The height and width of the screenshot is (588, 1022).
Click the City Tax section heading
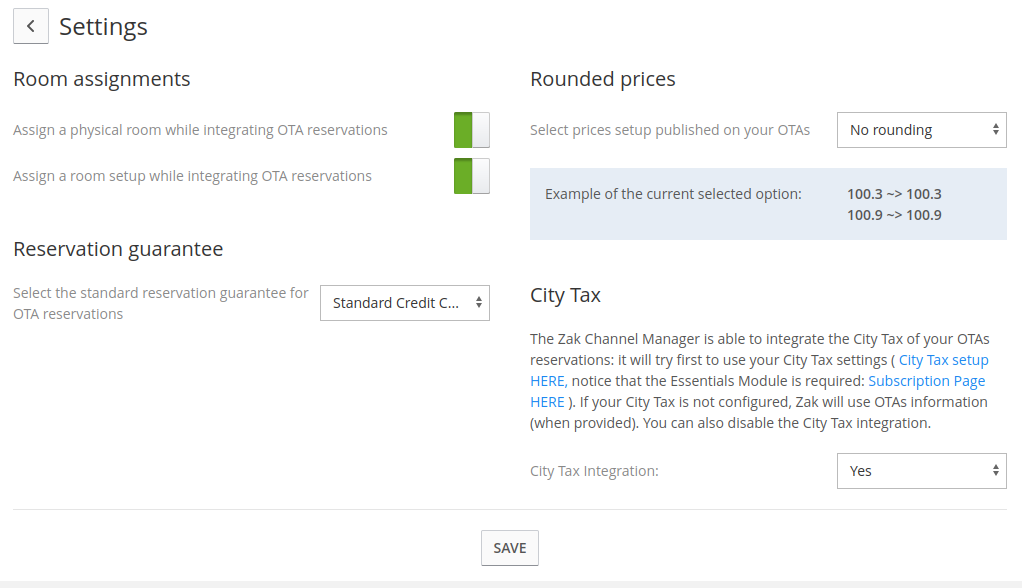(x=565, y=295)
